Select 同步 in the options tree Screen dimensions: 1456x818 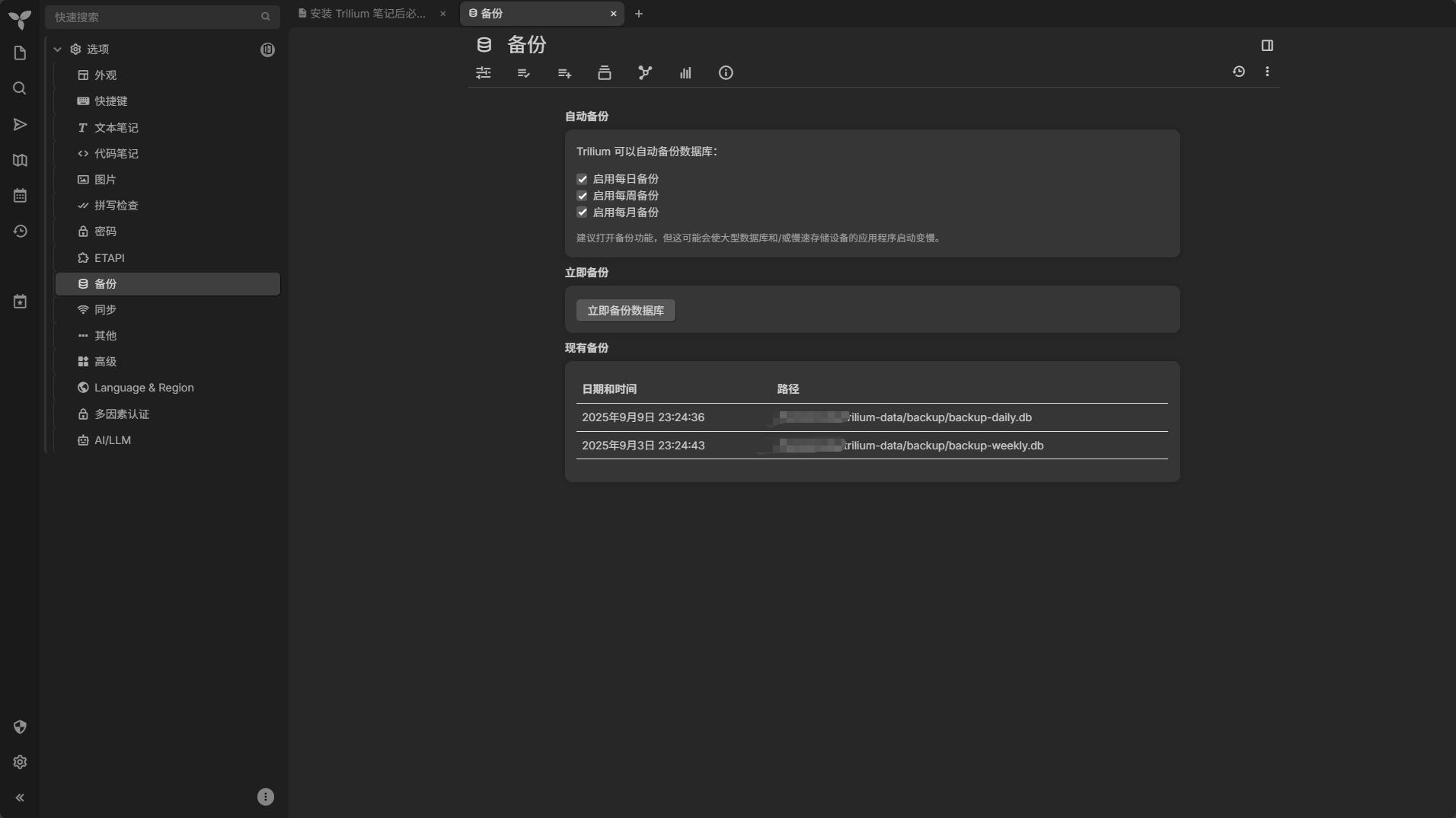click(105, 310)
